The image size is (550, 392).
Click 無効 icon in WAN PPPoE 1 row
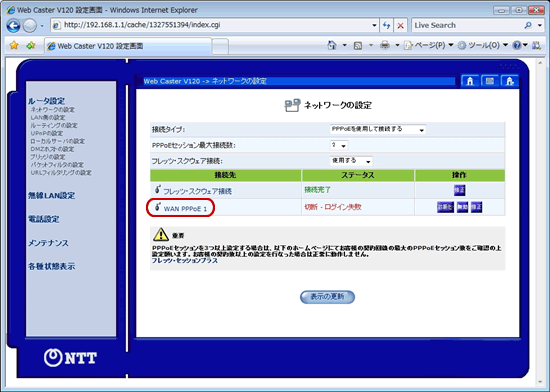point(462,207)
